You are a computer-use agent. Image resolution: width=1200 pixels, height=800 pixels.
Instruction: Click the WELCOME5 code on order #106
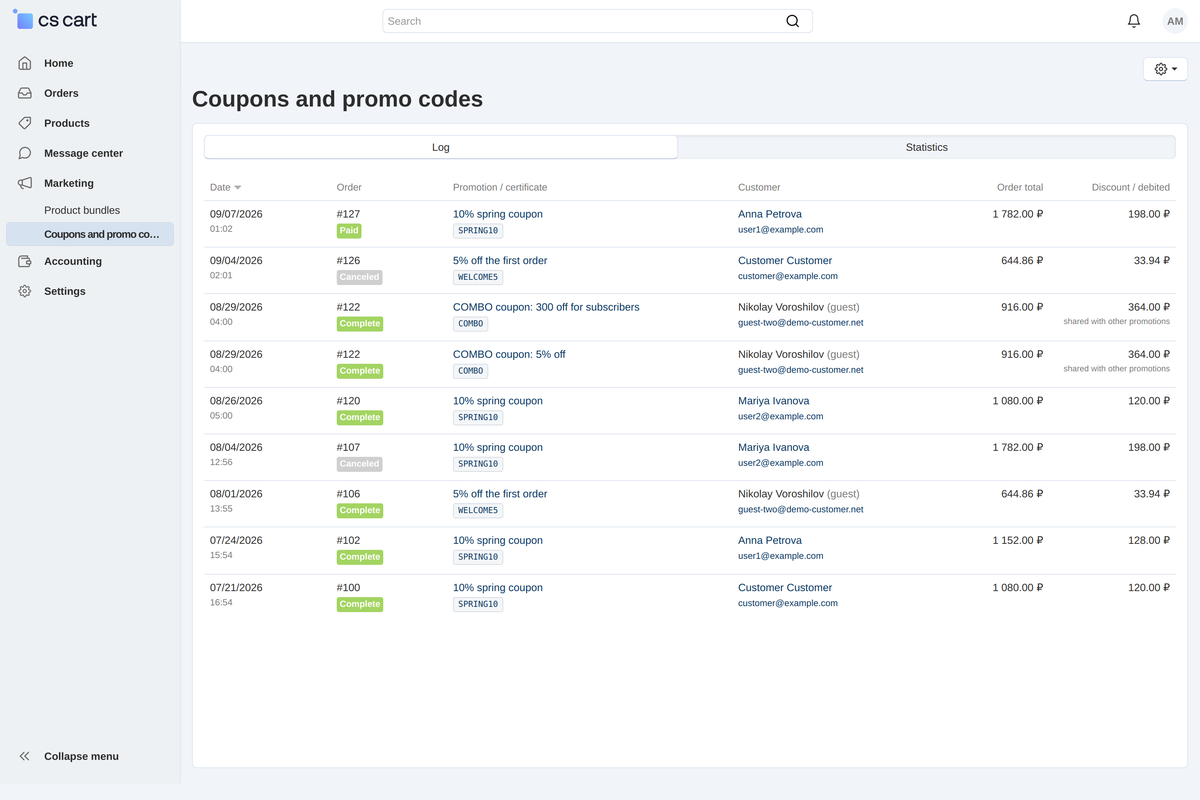pos(478,510)
